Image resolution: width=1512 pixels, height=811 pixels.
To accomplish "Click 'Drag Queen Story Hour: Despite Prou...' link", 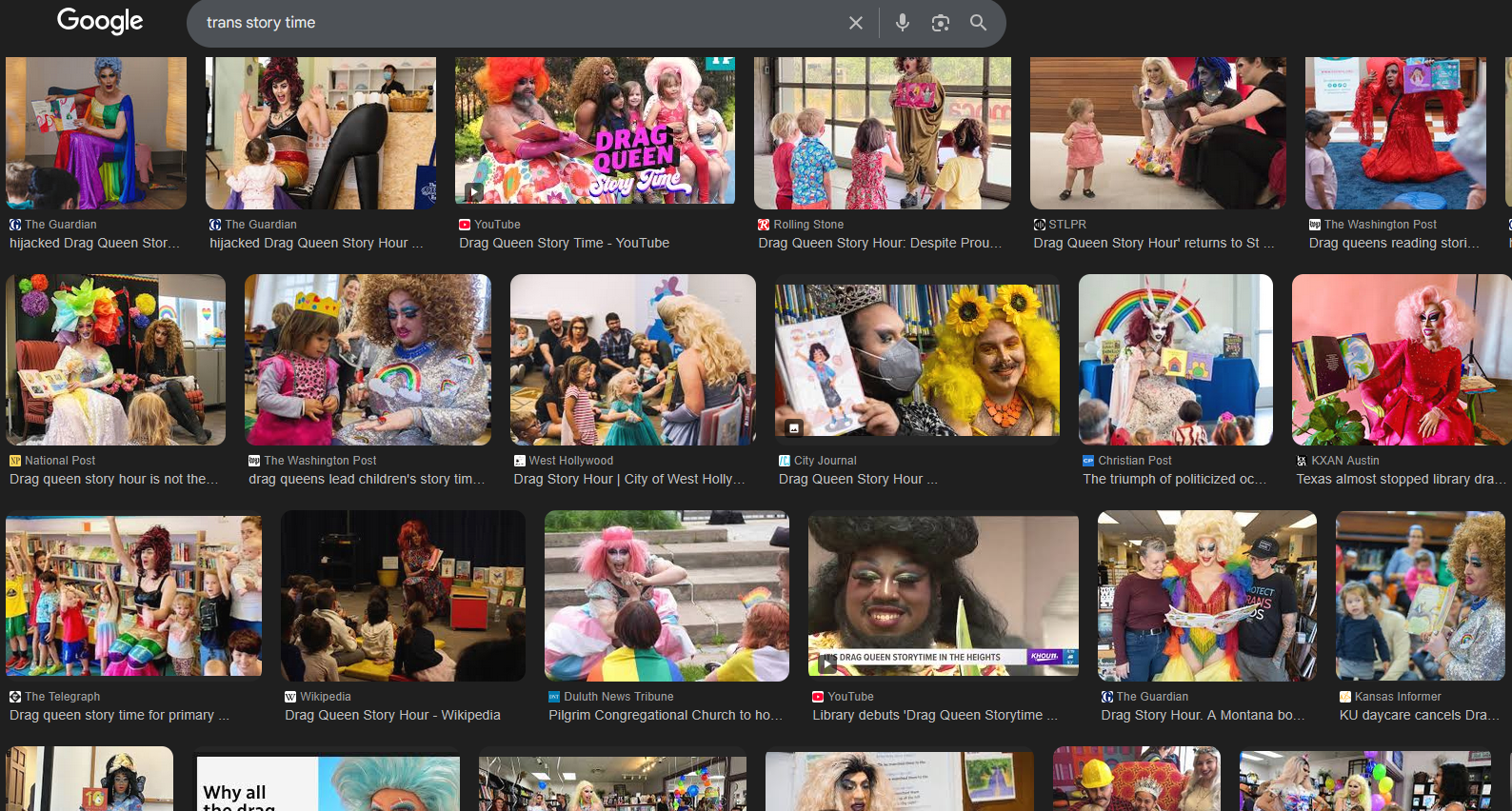I will tap(880, 243).
